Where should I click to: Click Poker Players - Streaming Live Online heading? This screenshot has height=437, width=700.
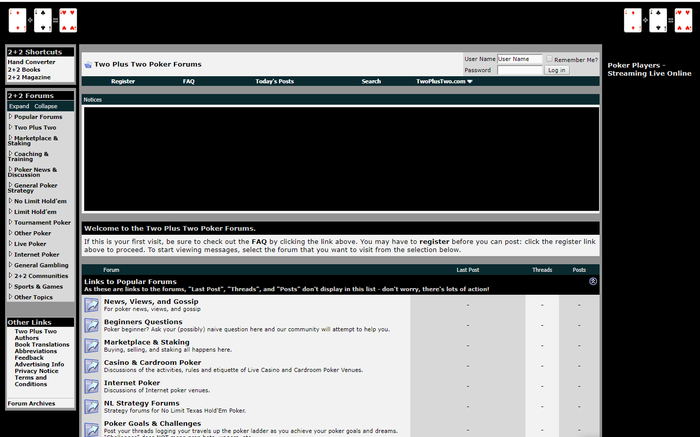click(649, 69)
